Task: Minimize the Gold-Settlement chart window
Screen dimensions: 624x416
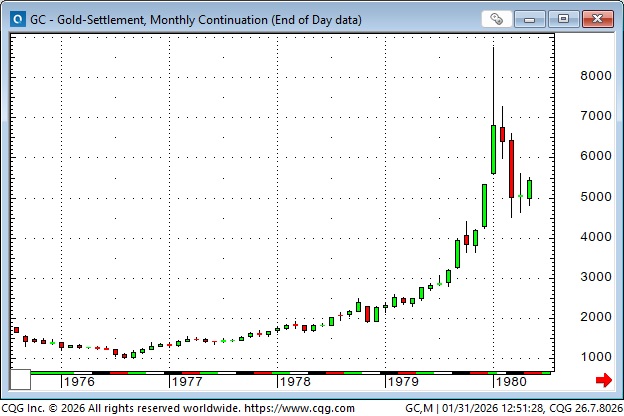Action: tap(534, 18)
